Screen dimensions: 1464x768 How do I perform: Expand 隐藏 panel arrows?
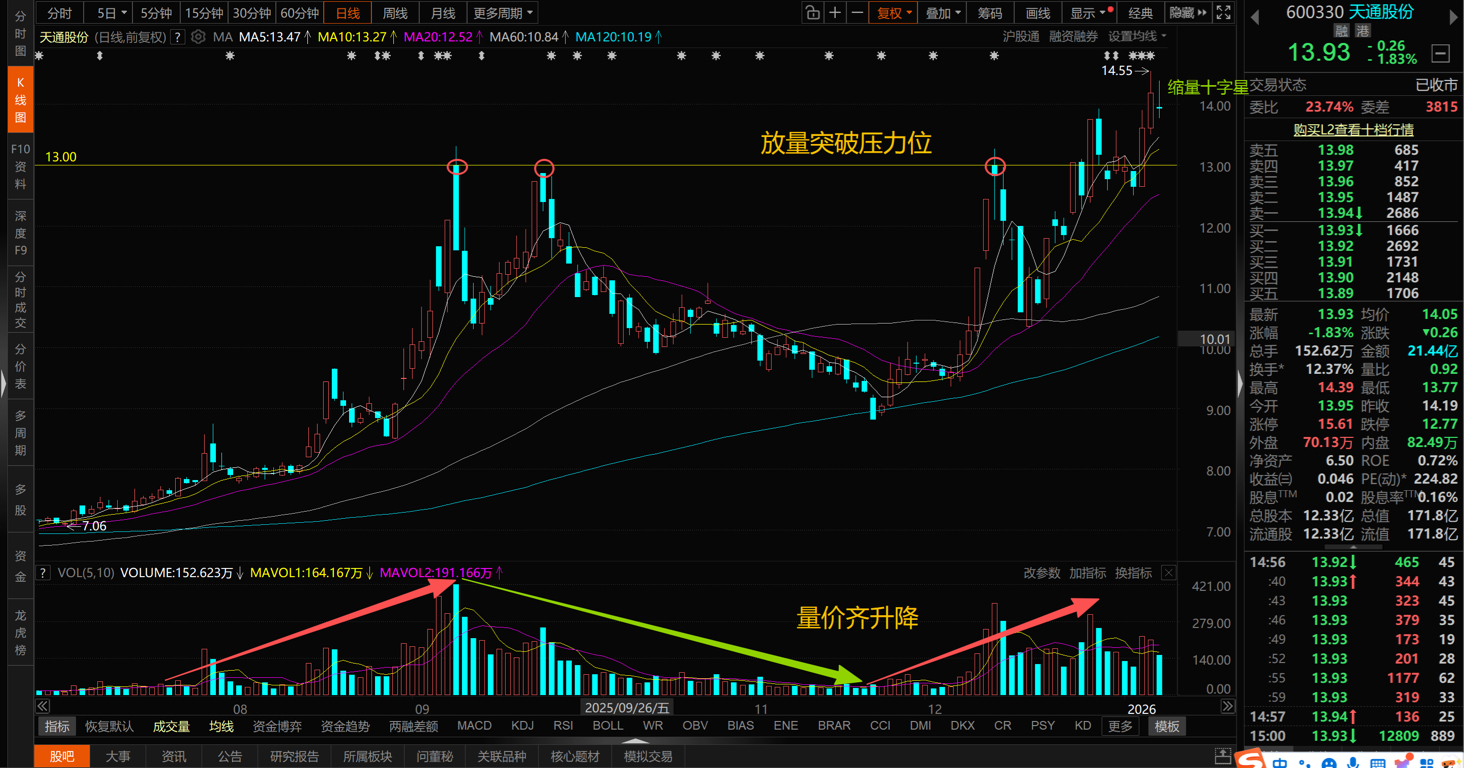[x=1188, y=13]
